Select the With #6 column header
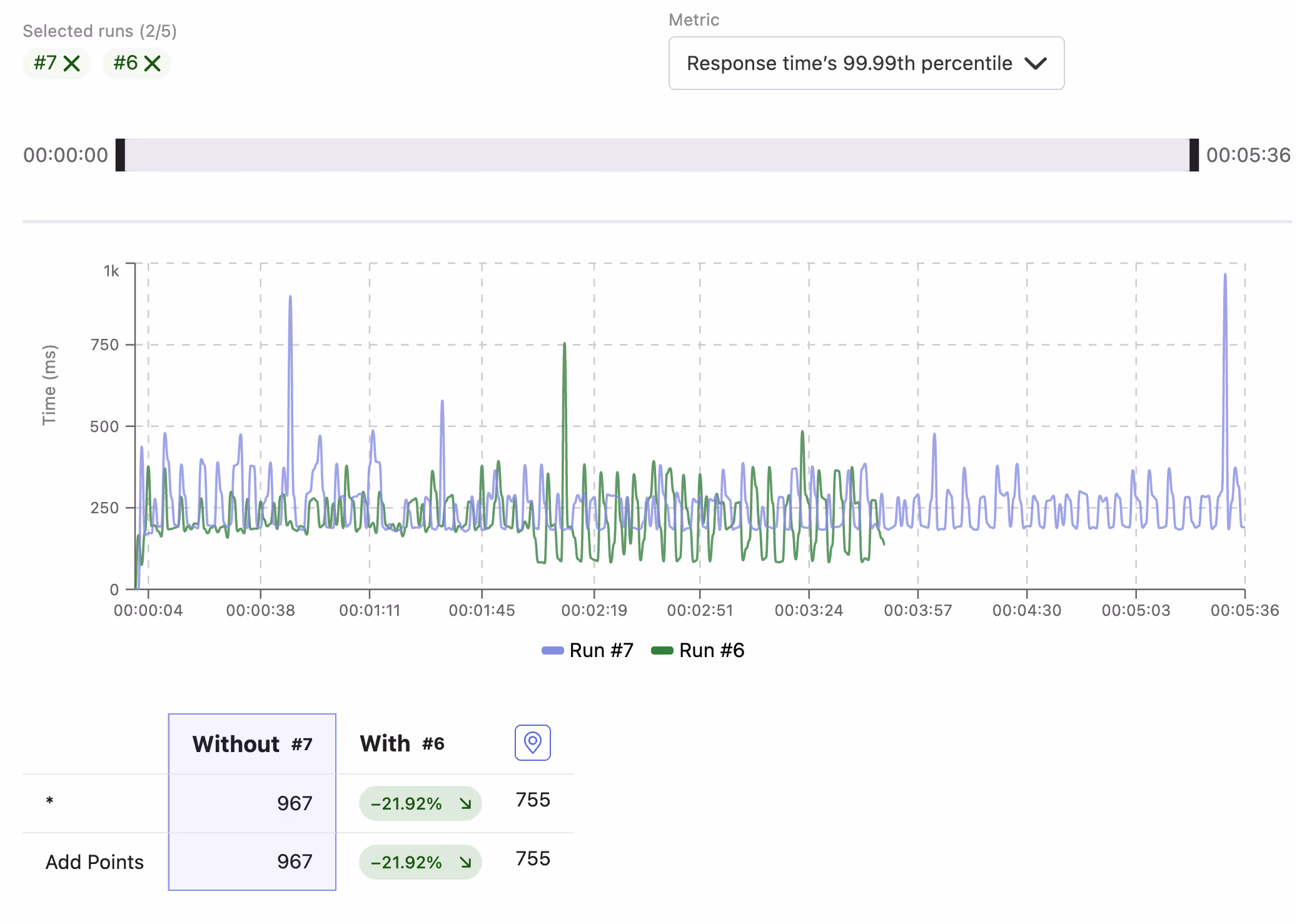1297x924 pixels. 402,743
